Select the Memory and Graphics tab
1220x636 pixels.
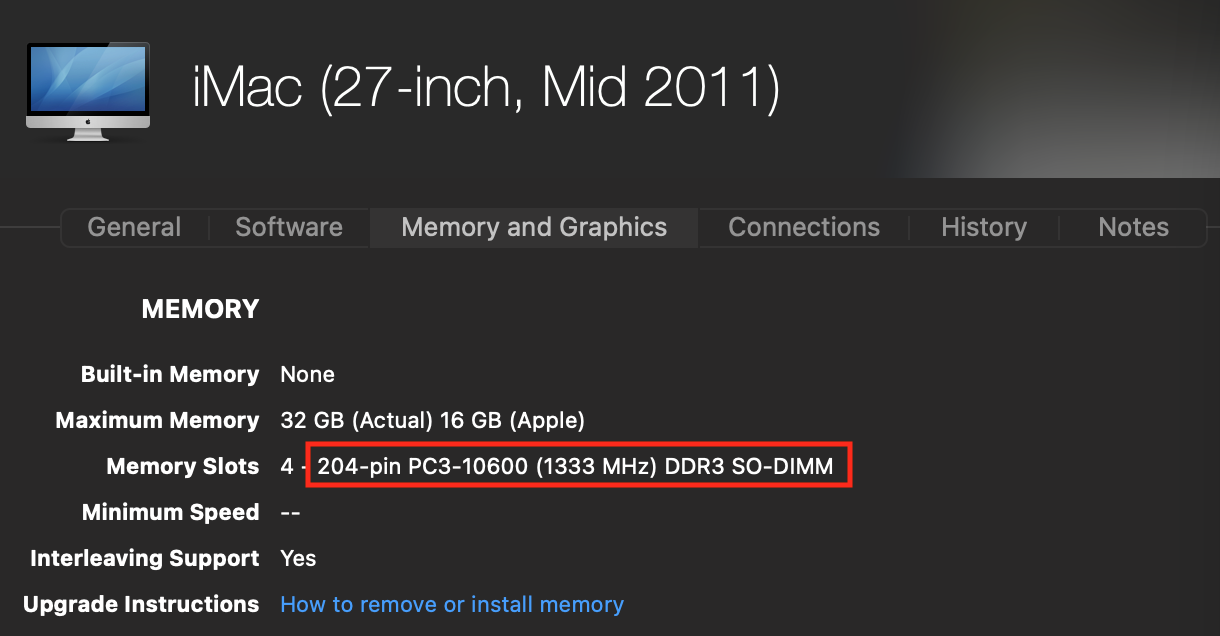(x=534, y=227)
